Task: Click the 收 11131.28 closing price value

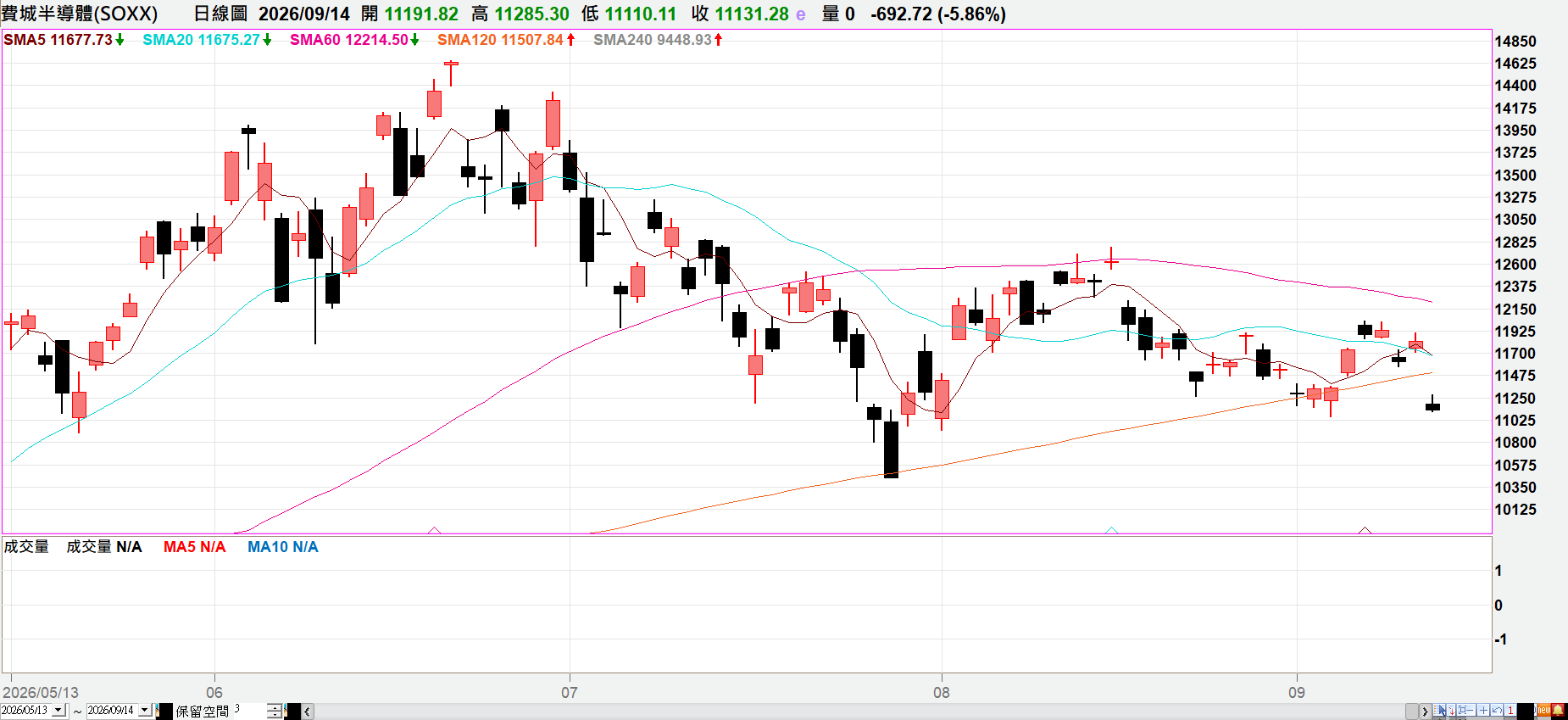Action: tap(740, 14)
